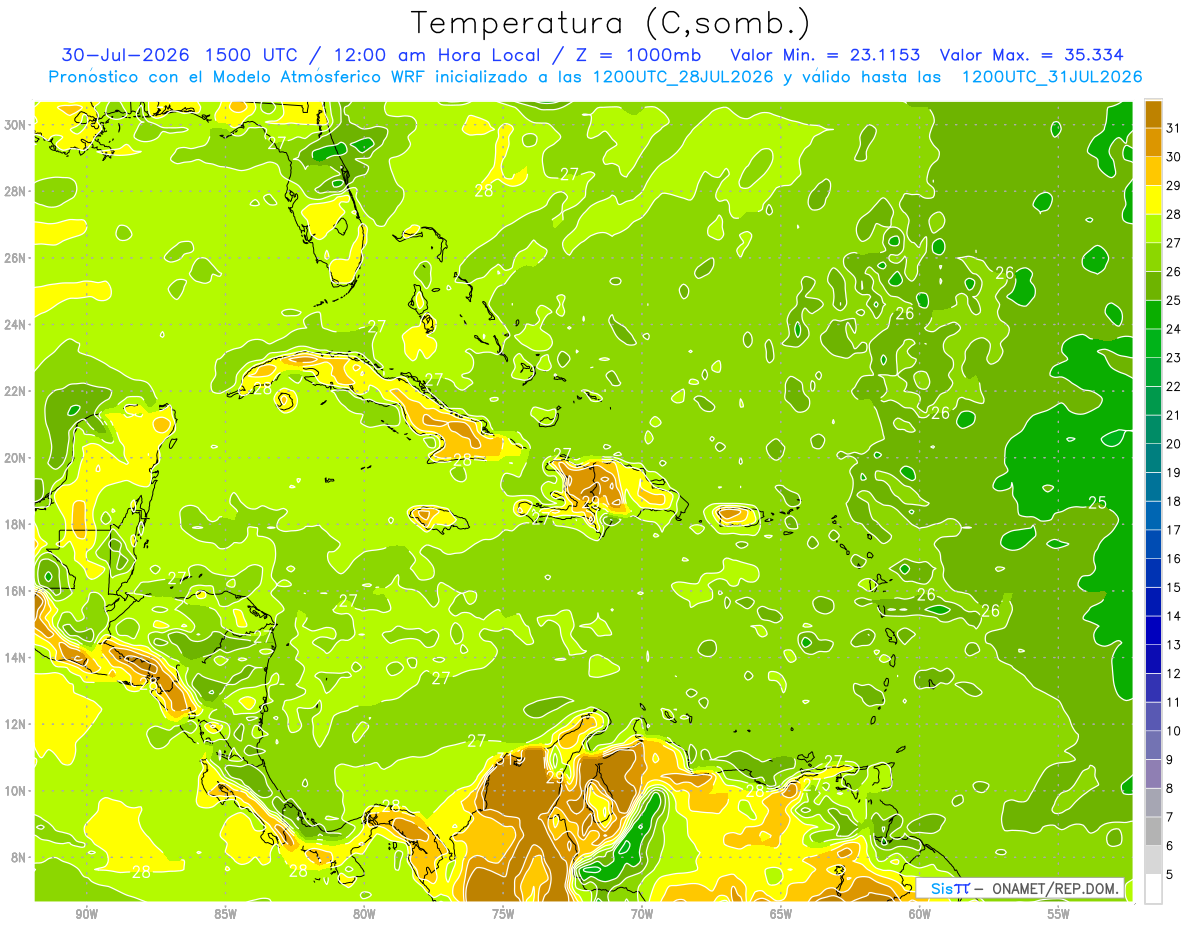1200x927 pixels.
Task: Click the 10N latitude axis label
Action: pos(17,790)
